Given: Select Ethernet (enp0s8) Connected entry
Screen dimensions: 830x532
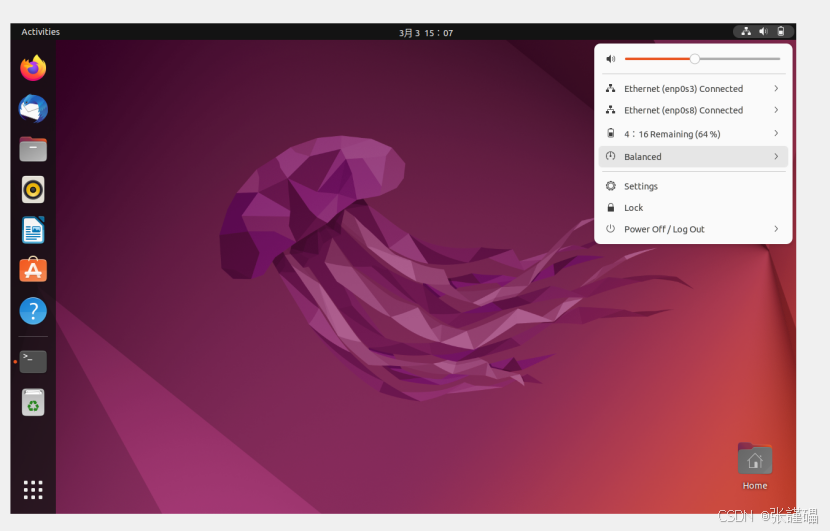Looking at the screenshot, I should pyautogui.click(x=693, y=110).
